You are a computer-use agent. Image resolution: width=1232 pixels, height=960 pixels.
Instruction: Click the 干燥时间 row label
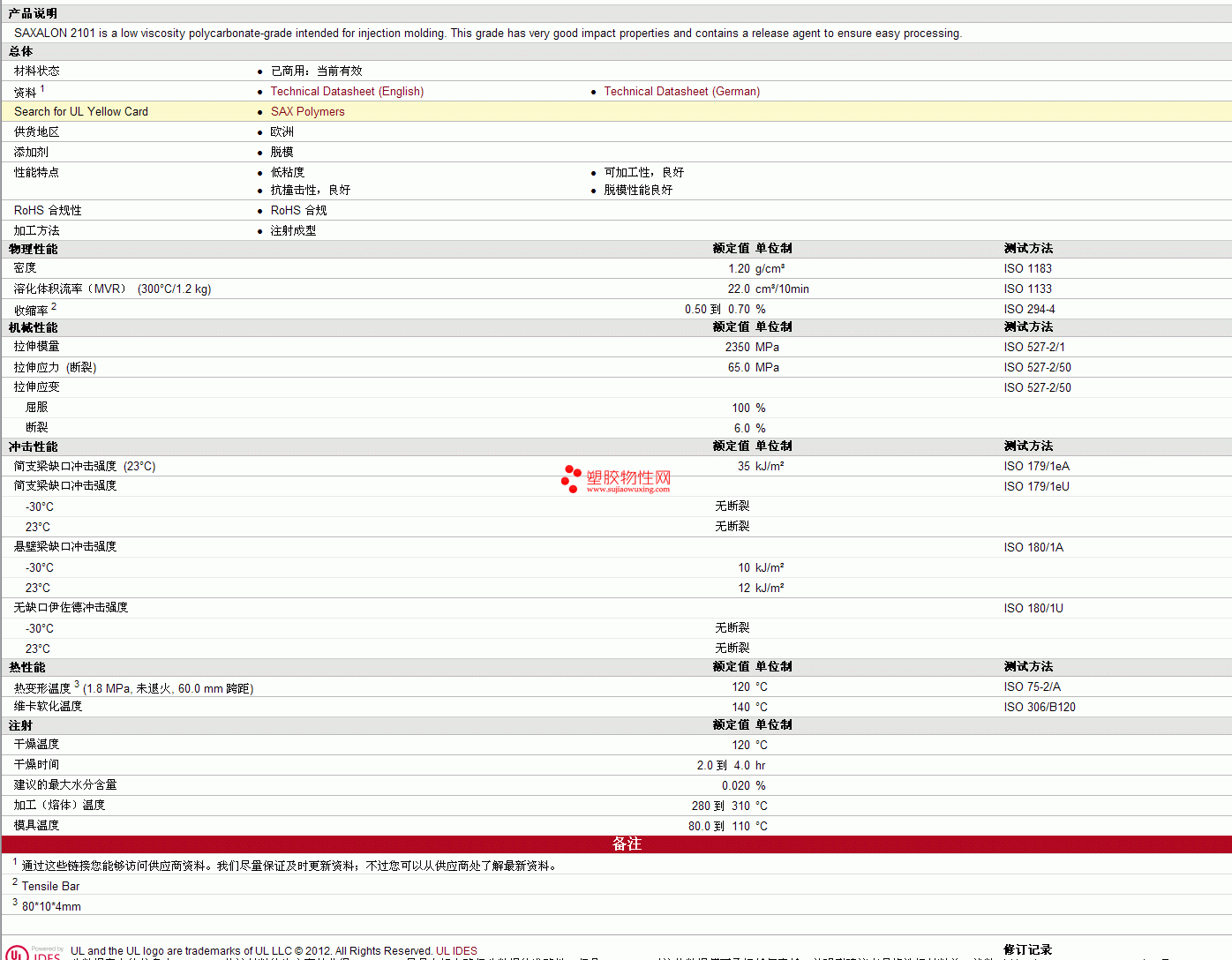click(36, 764)
